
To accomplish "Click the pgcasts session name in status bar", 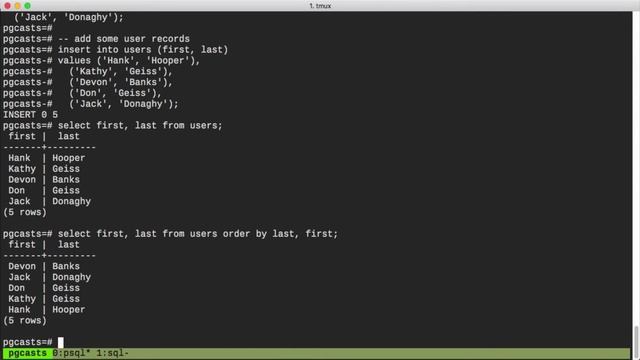I will click(x=28, y=353).
